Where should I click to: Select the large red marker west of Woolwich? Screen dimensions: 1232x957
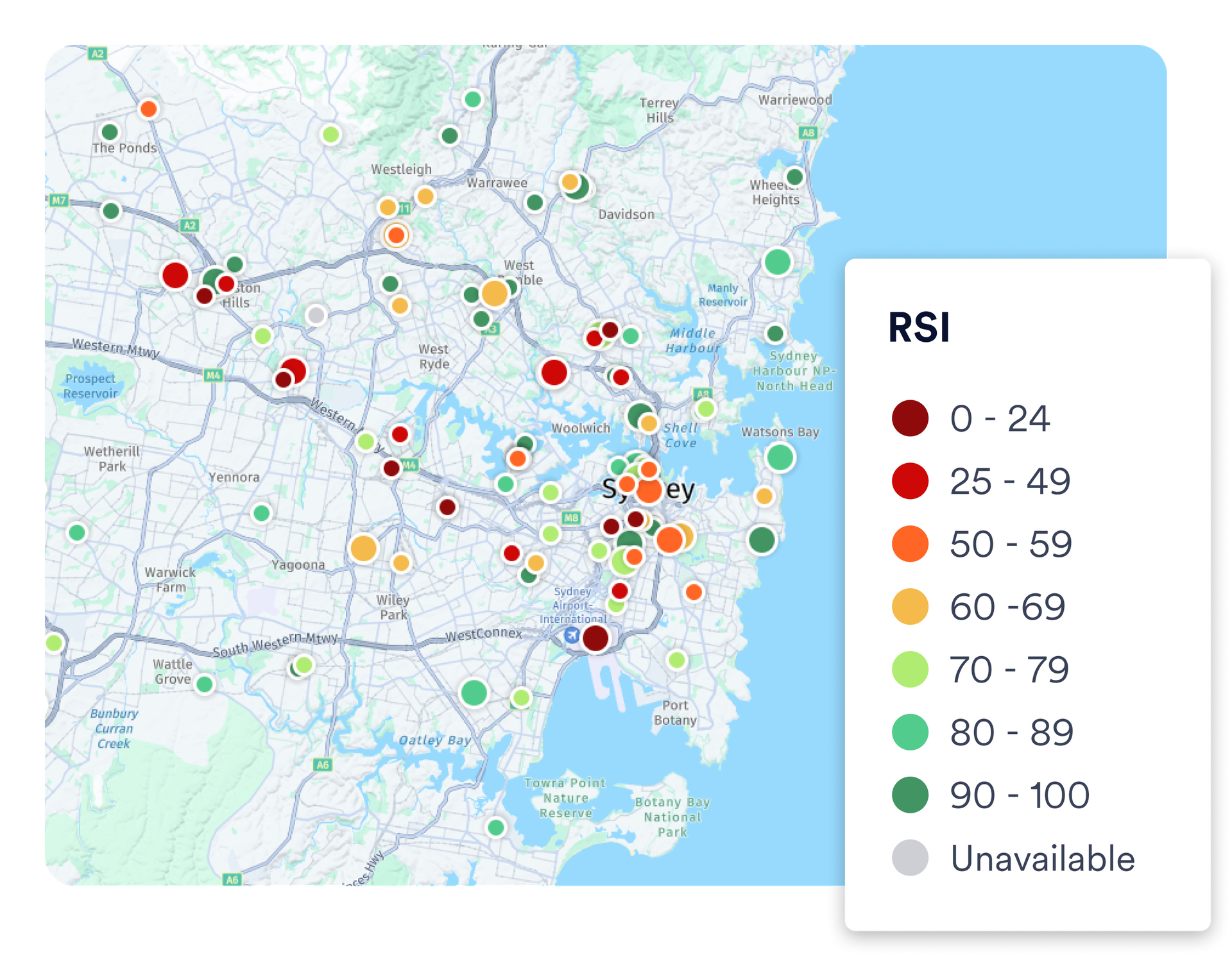554,372
